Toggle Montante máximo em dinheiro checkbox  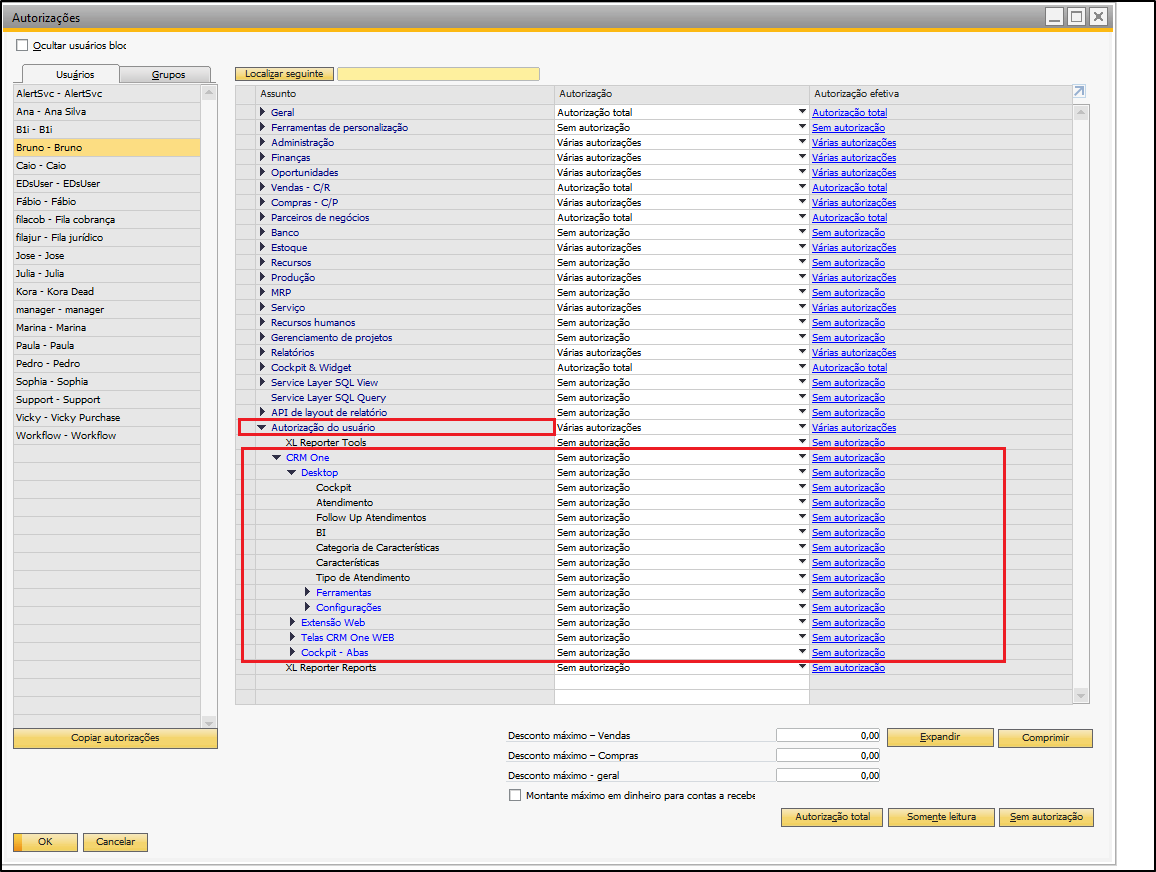(x=515, y=795)
